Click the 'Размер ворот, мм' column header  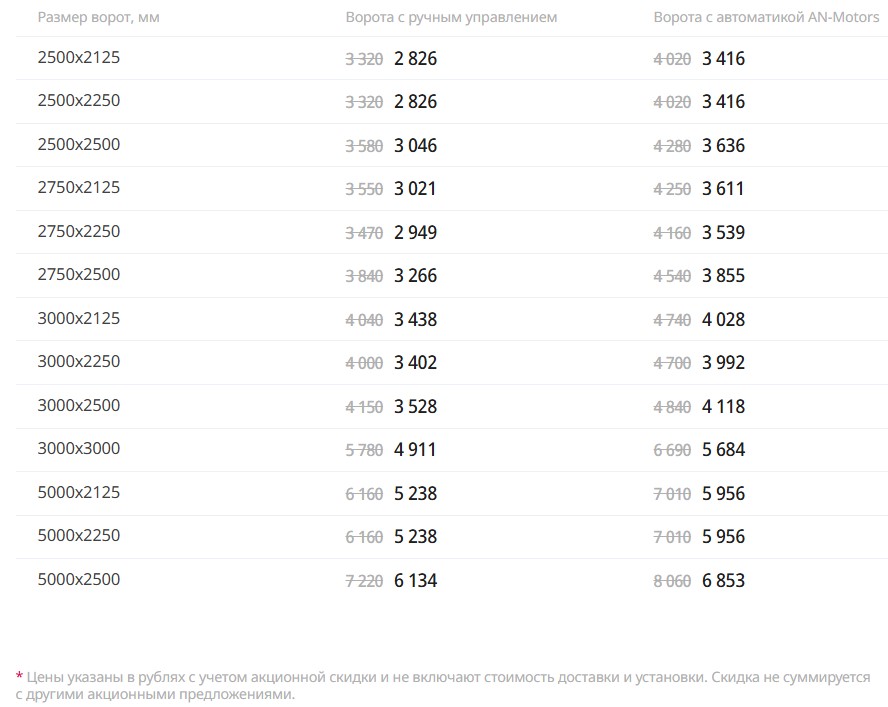coord(98,18)
